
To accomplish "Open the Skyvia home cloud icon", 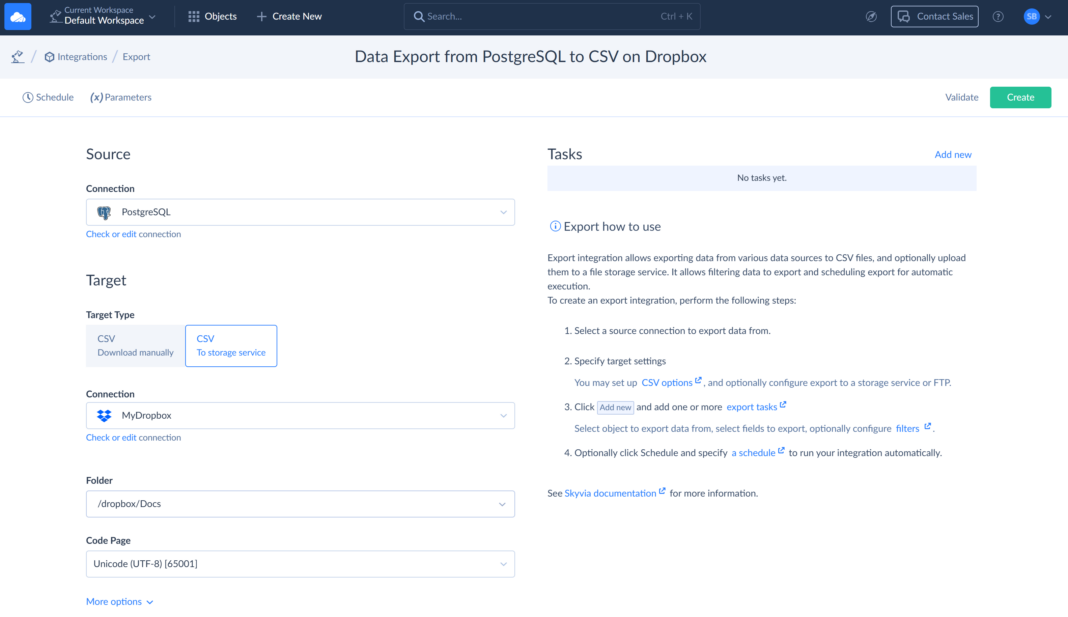I will (16, 16).
